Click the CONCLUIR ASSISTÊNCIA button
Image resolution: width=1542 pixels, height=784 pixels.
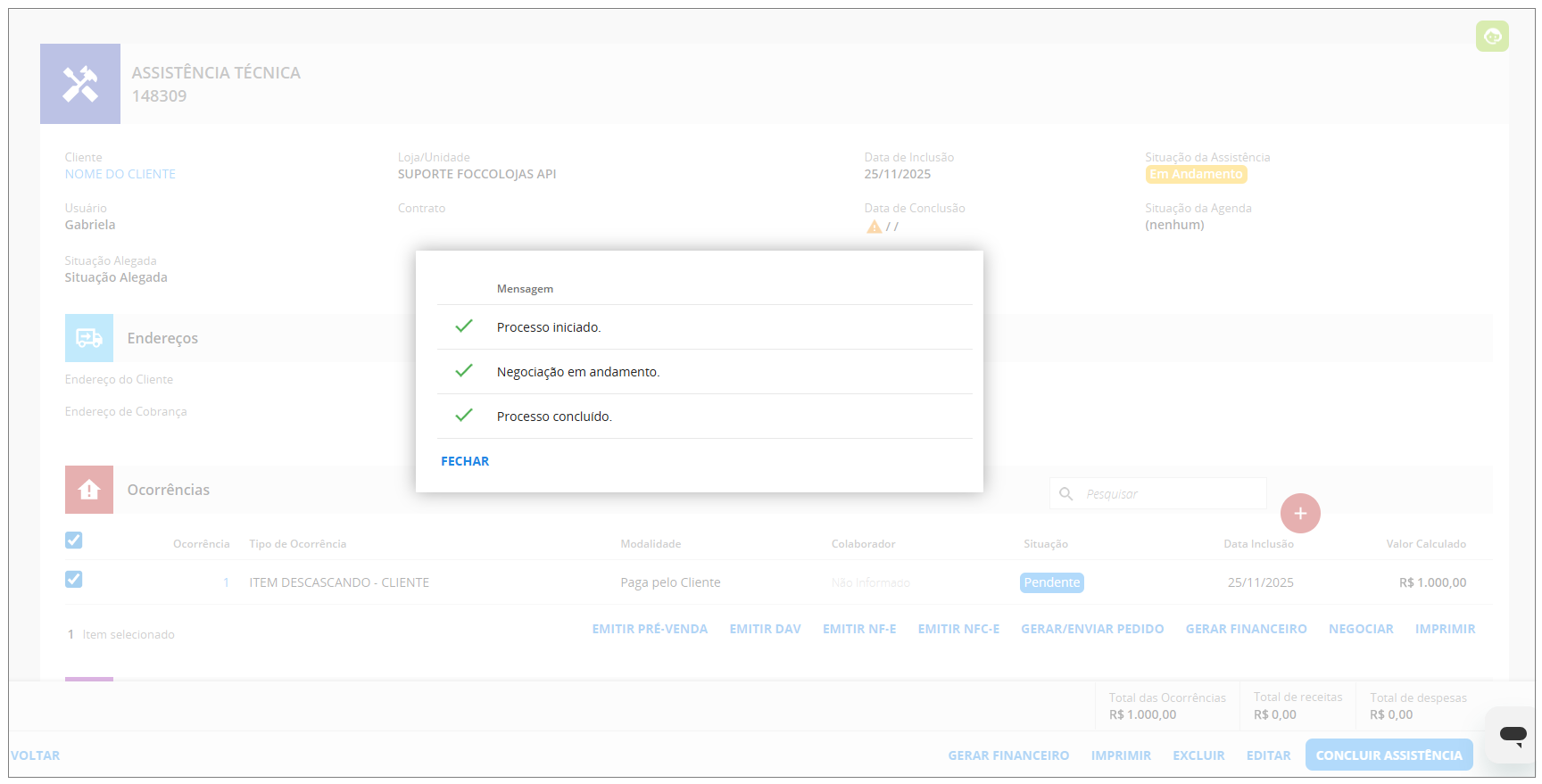1389,755
